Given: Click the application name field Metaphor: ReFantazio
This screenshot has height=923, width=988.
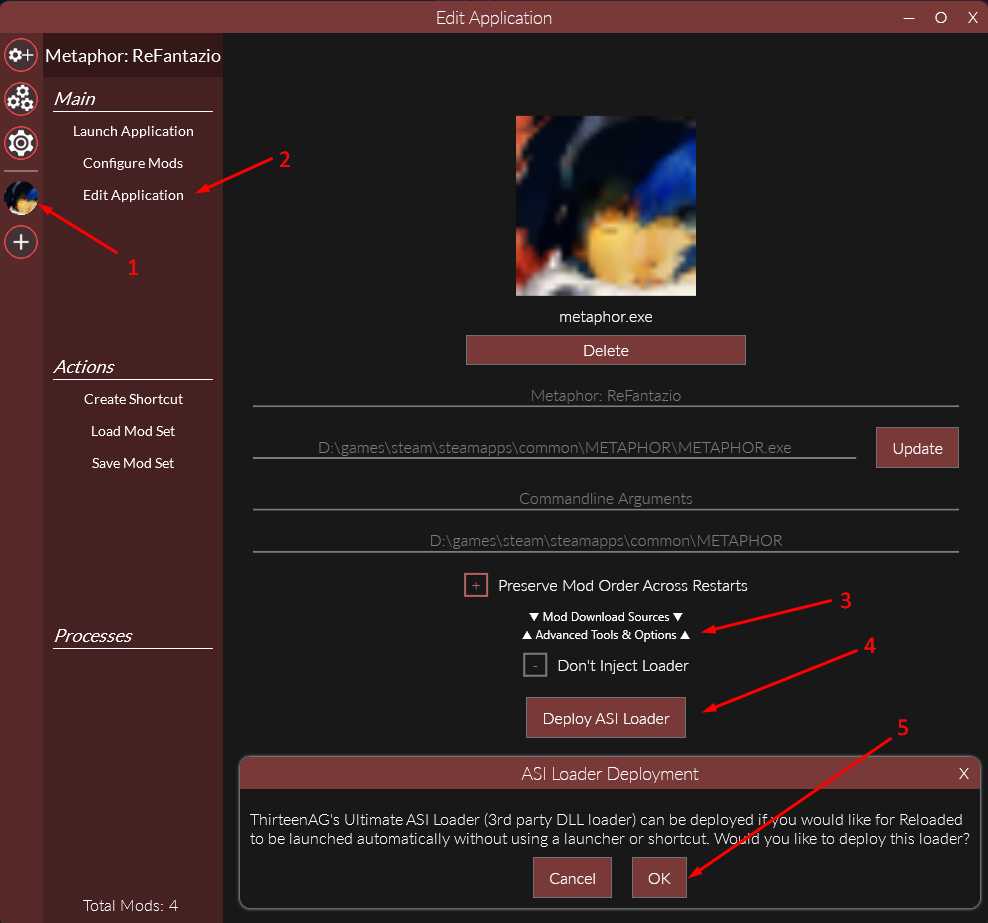Looking at the screenshot, I should 606,396.
